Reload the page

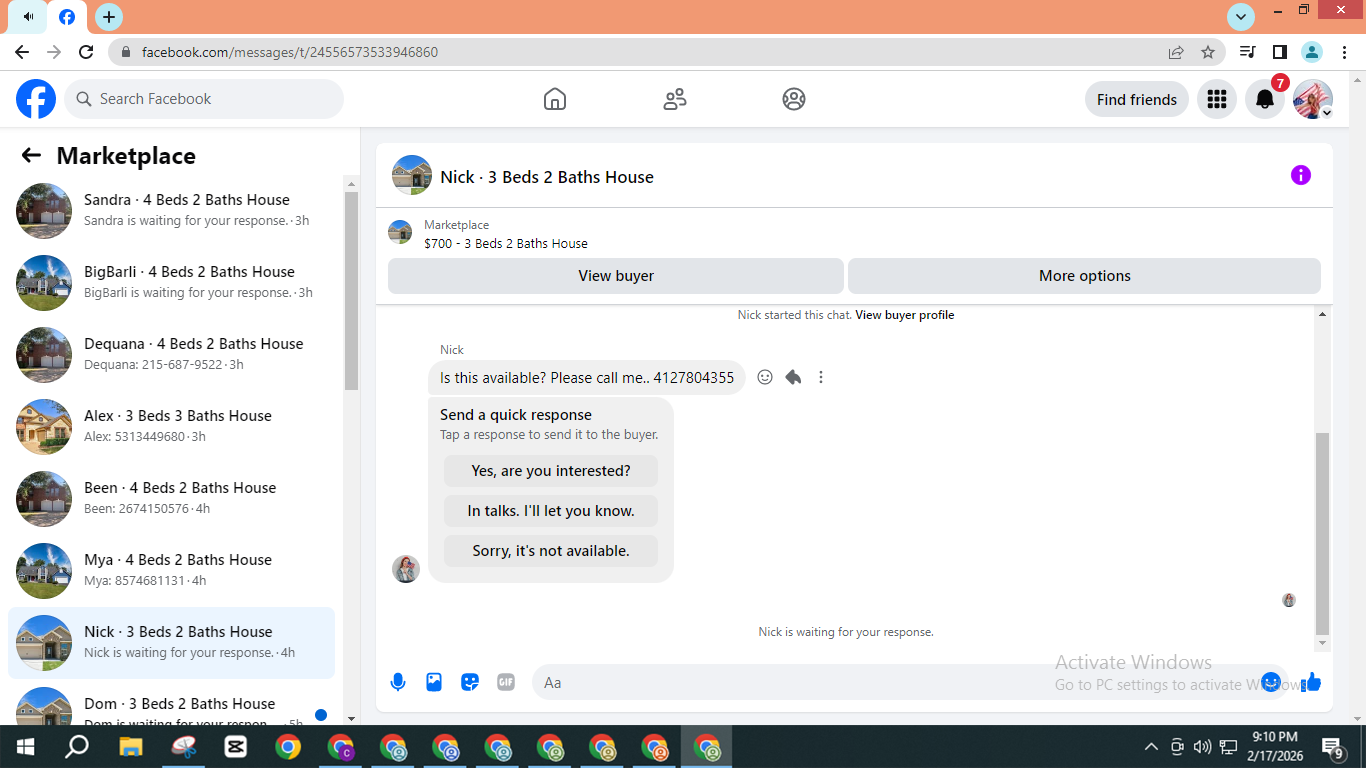[x=86, y=52]
